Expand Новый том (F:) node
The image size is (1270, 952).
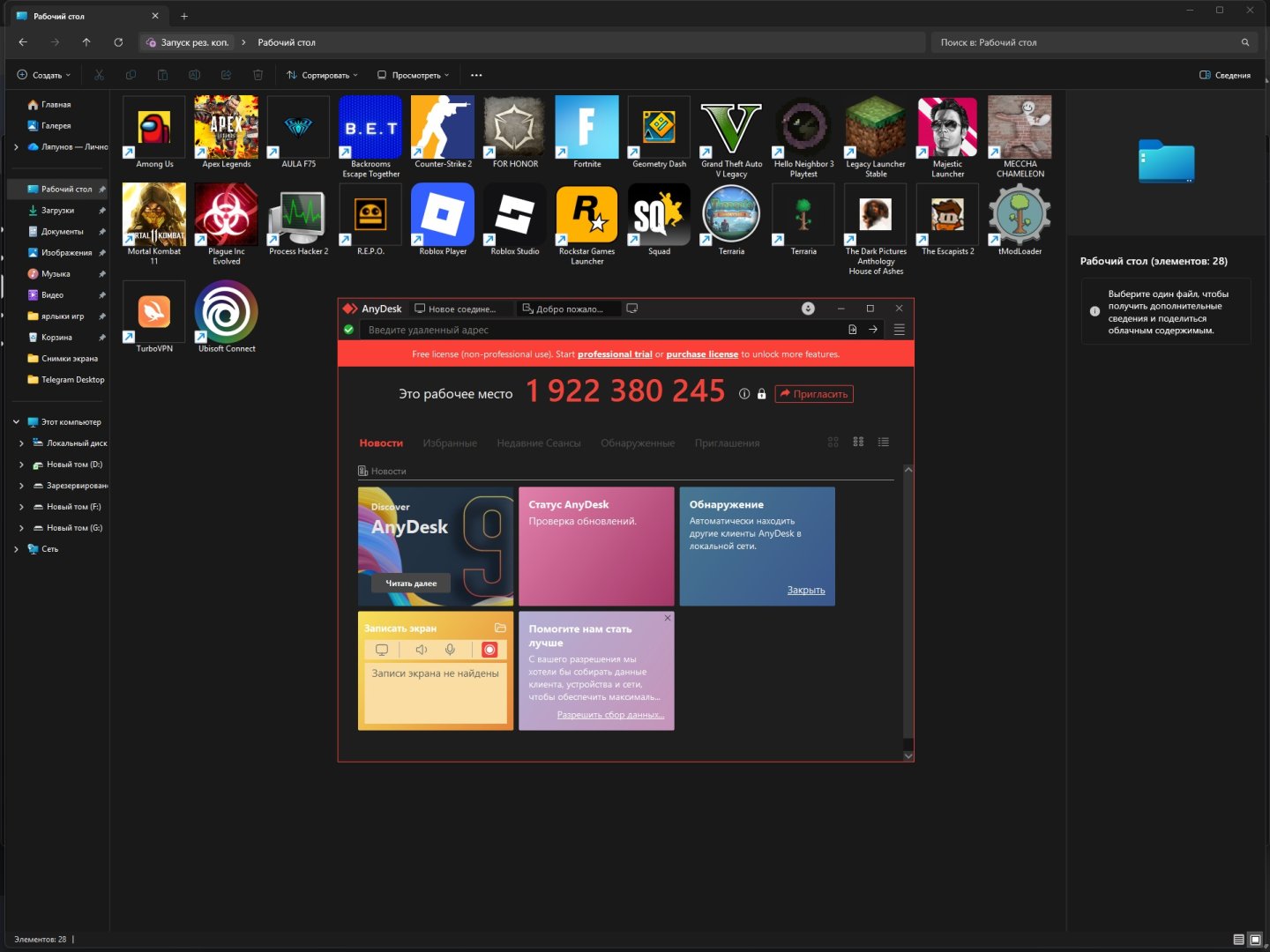[x=22, y=507]
